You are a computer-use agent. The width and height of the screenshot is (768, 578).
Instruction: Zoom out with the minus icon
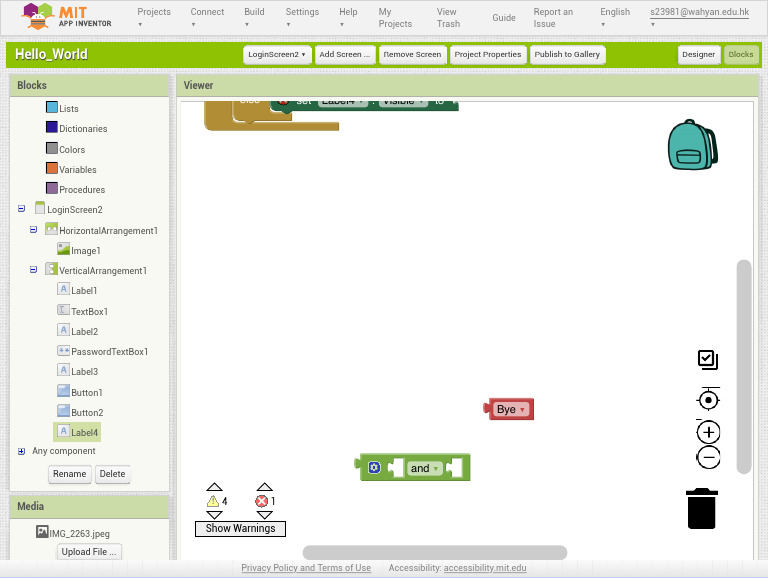(708, 458)
